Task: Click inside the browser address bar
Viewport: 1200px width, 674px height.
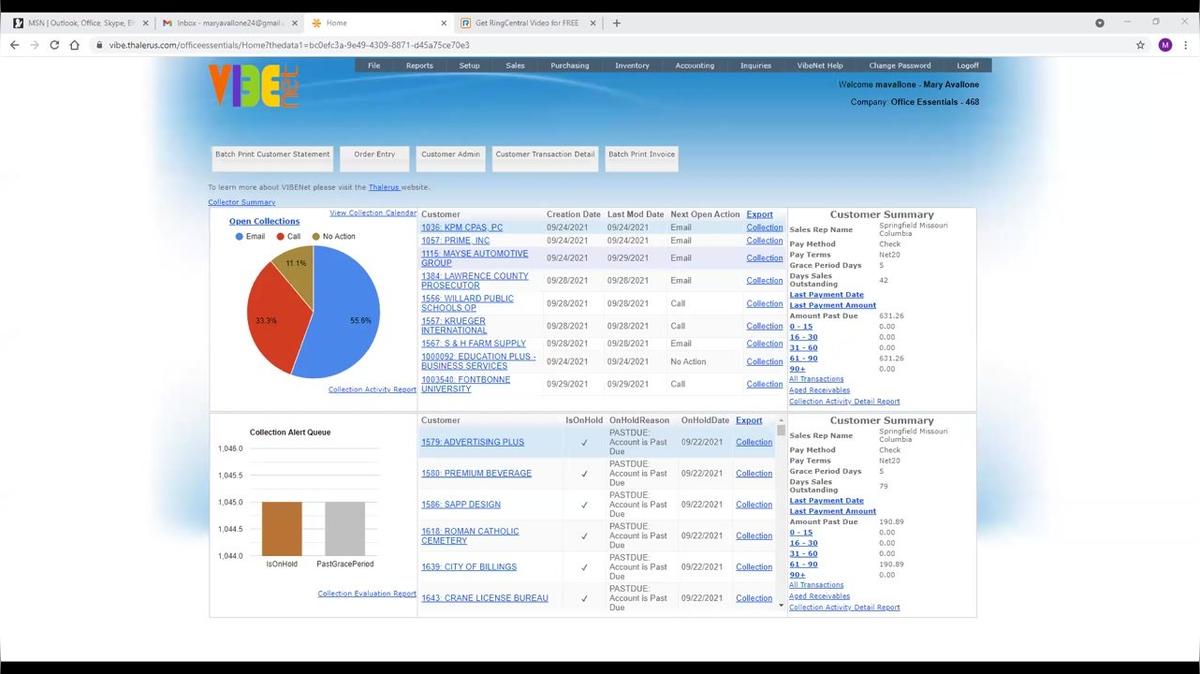Action: click(400, 45)
